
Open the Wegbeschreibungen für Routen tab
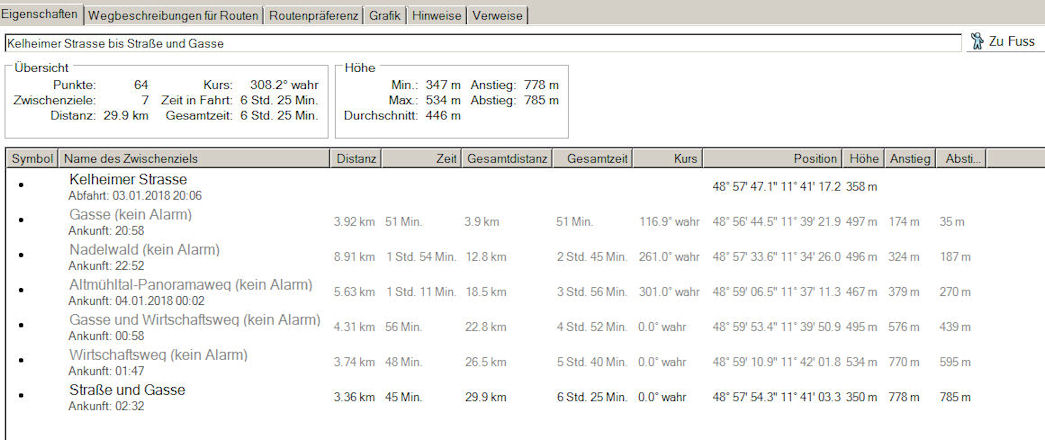coord(174,15)
